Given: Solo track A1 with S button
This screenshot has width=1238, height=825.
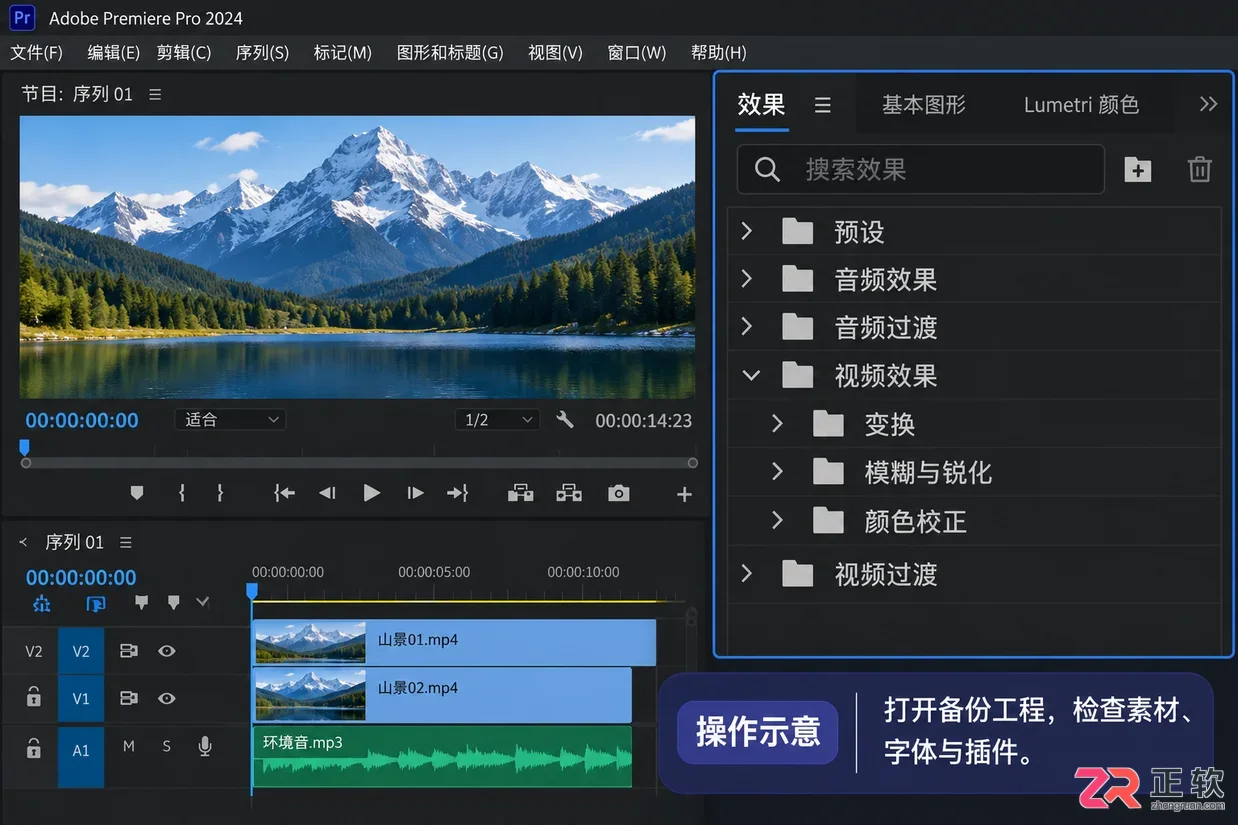Looking at the screenshot, I should (x=167, y=746).
